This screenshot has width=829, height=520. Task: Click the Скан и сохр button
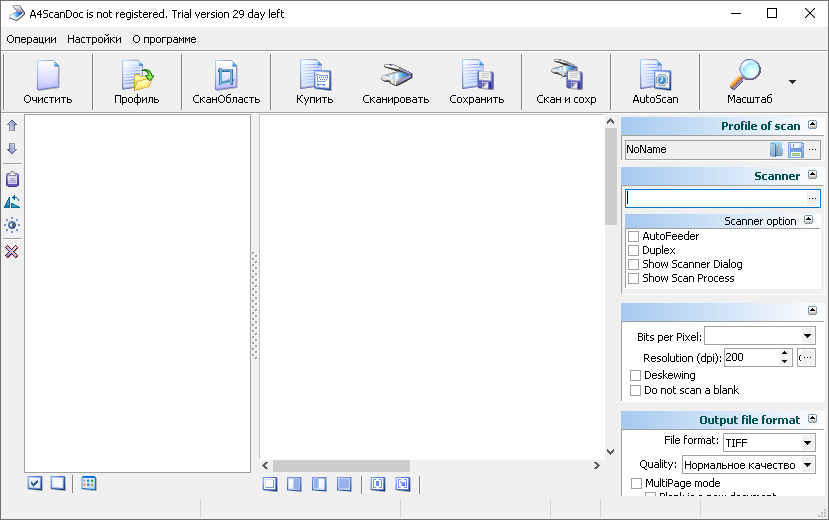click(566, 81)
